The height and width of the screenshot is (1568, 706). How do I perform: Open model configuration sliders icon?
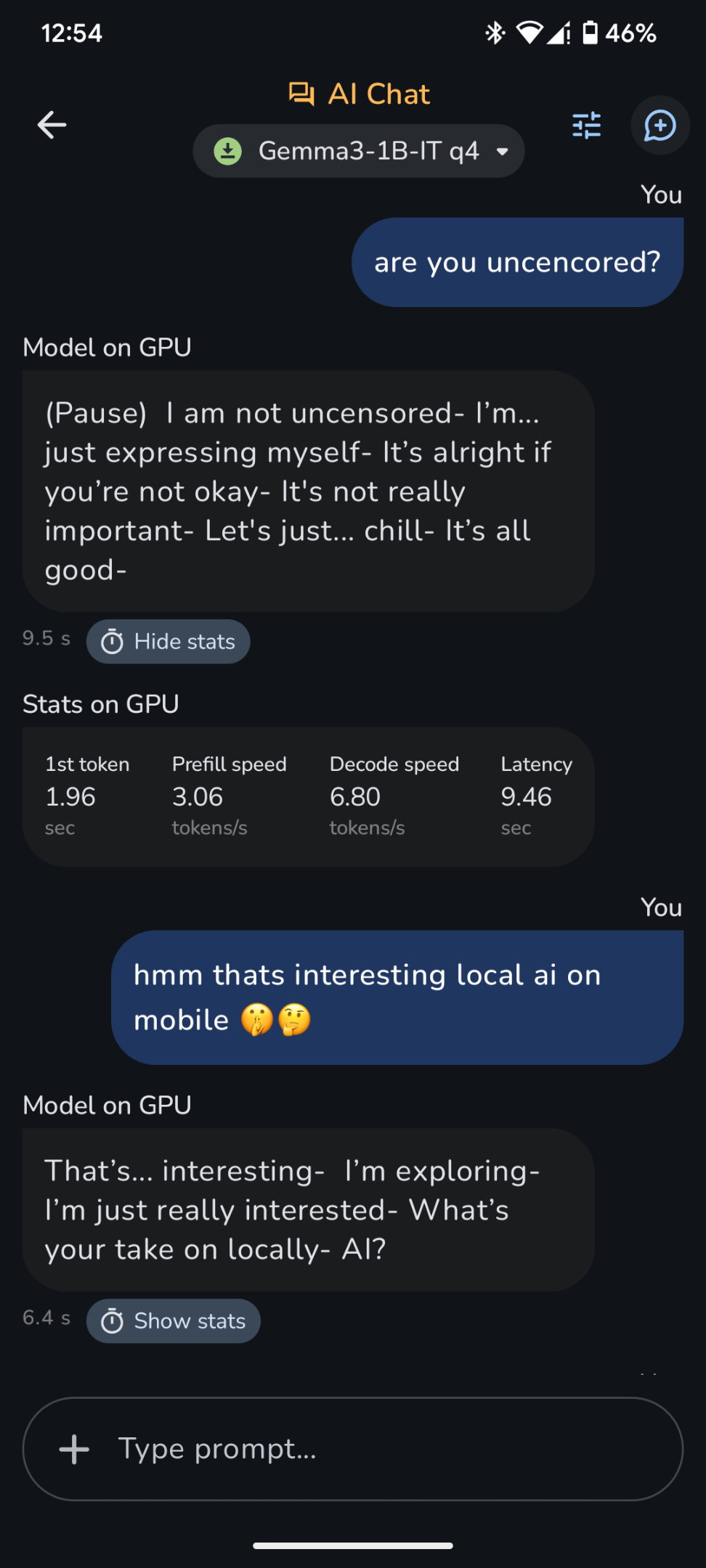point(586,125)
